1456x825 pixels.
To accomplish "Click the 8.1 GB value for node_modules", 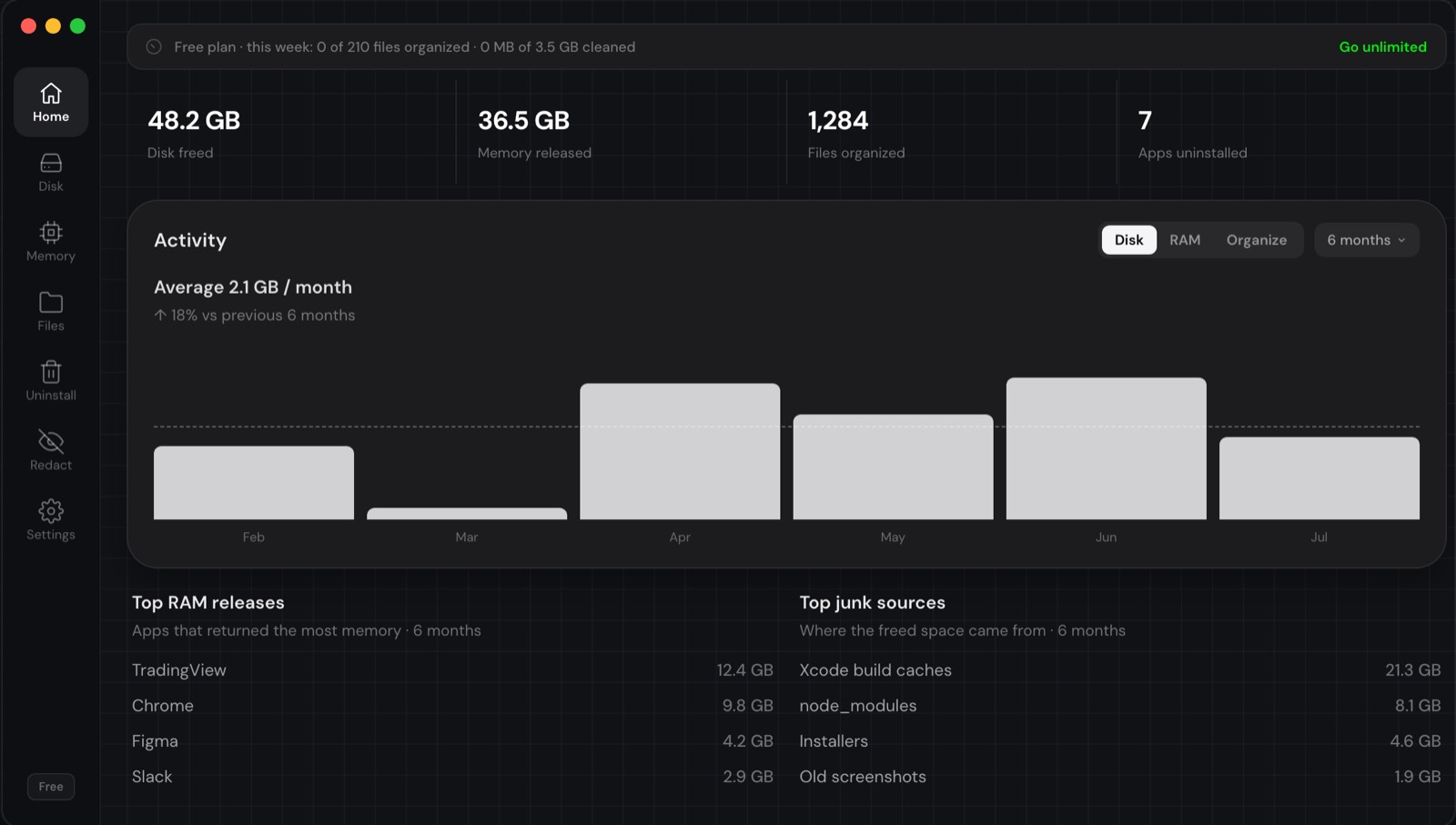I will (1418, 706).
